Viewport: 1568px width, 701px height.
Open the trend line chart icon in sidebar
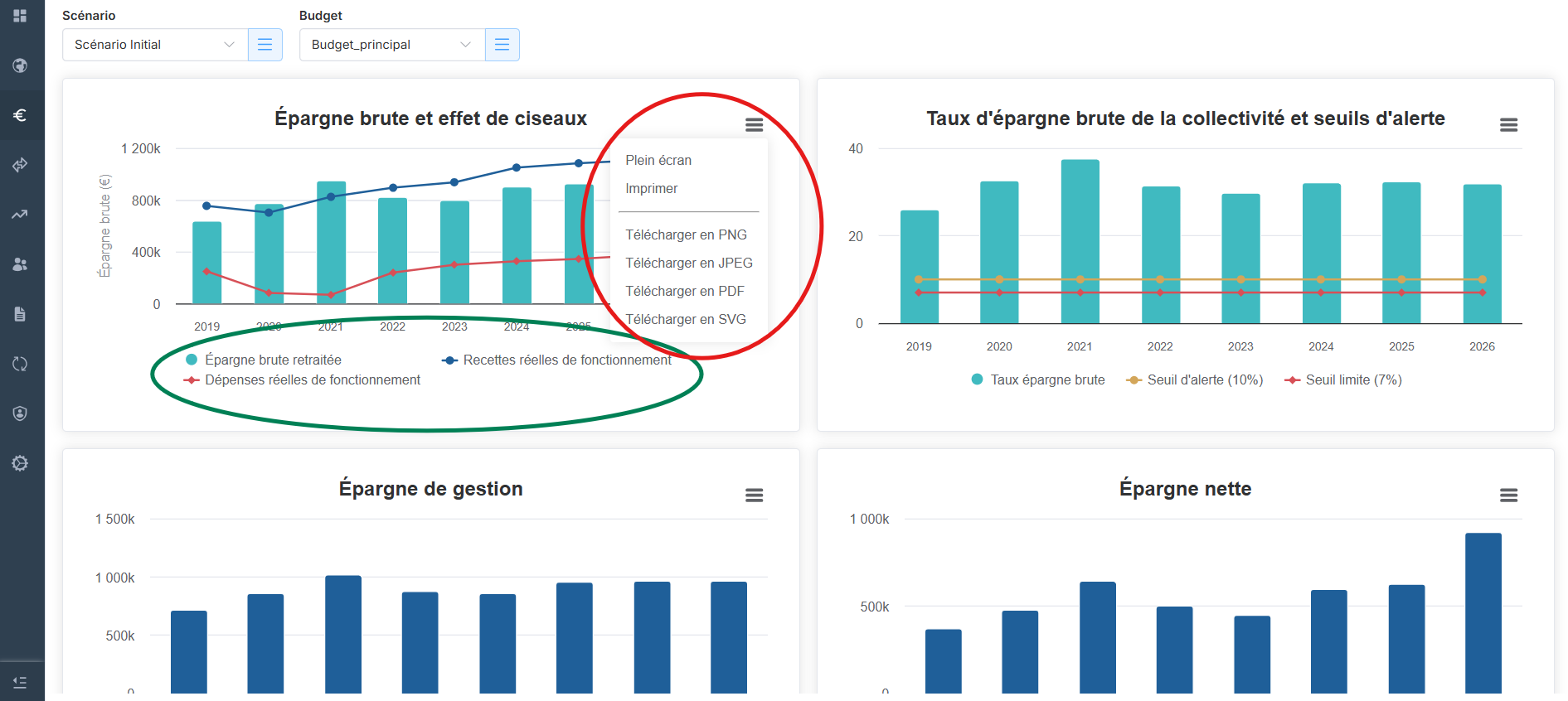click(x=20, y=215)
